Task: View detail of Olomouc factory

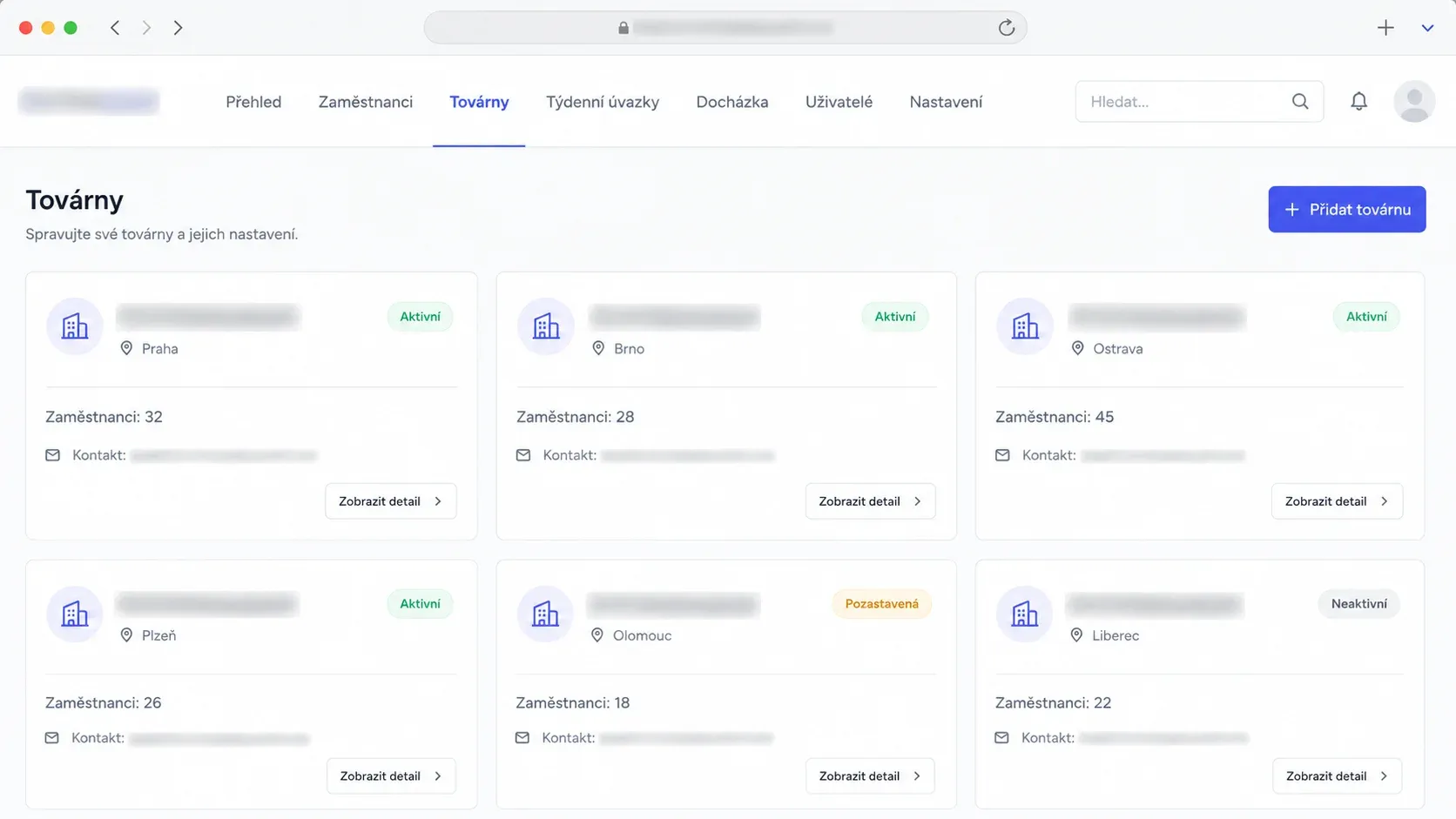Action: pyautogui.click(x=870, y=776)
